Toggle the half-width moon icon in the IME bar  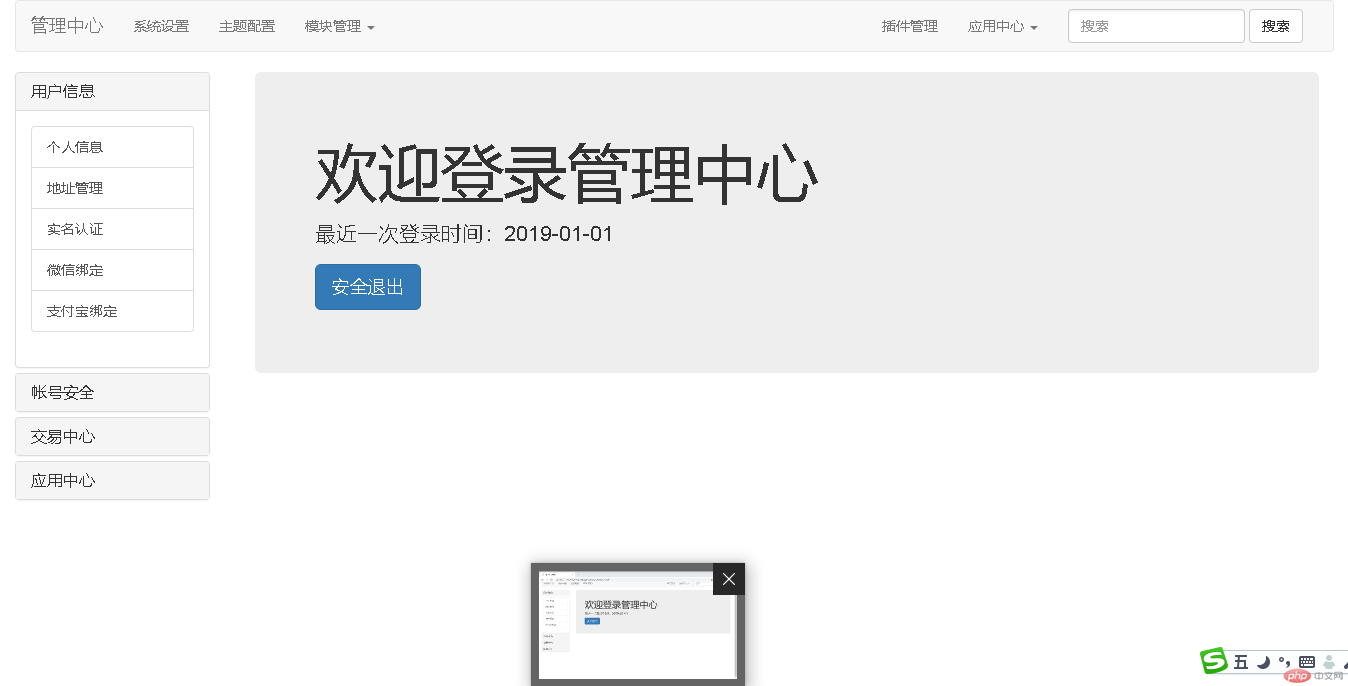[1263, 662]
